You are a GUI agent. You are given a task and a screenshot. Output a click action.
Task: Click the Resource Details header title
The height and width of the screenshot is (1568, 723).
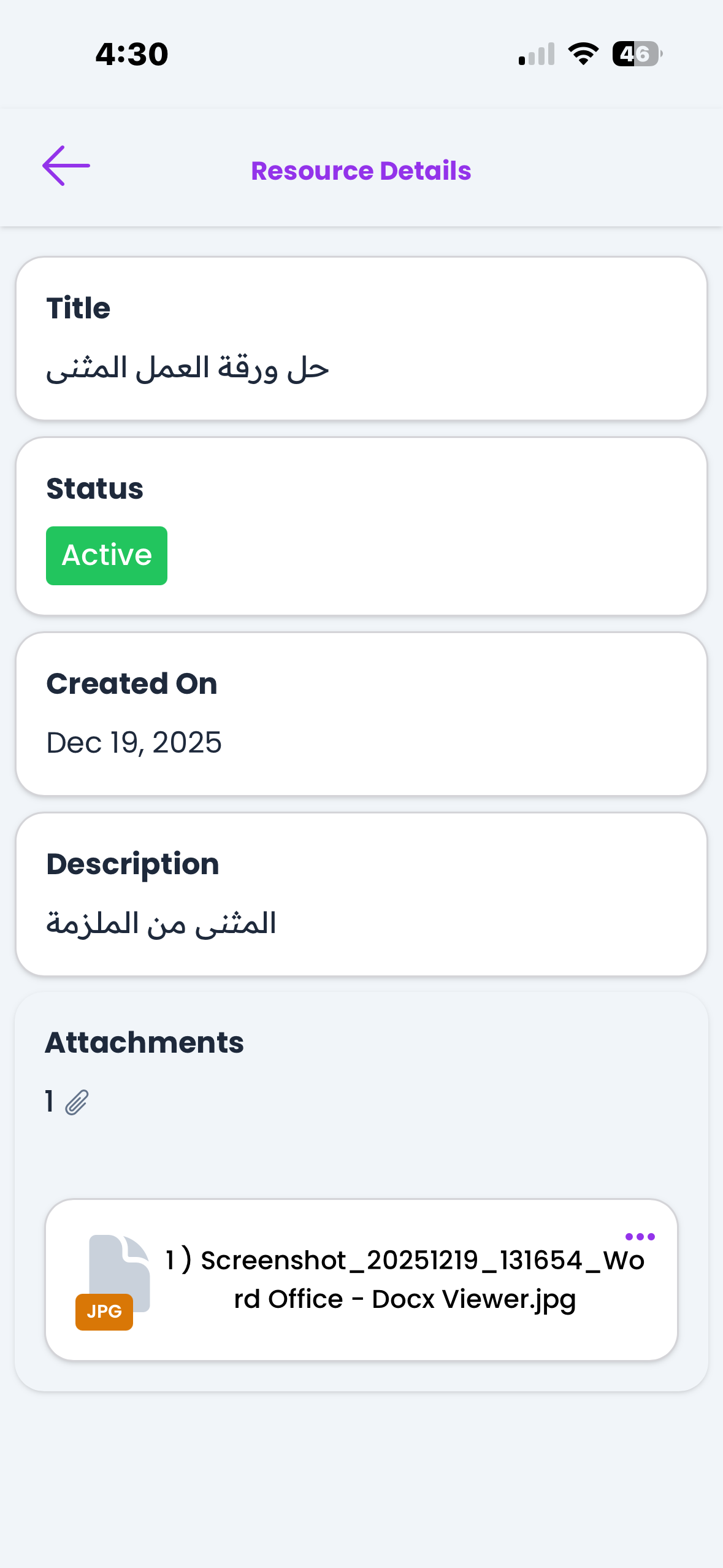tap(361, 171)
